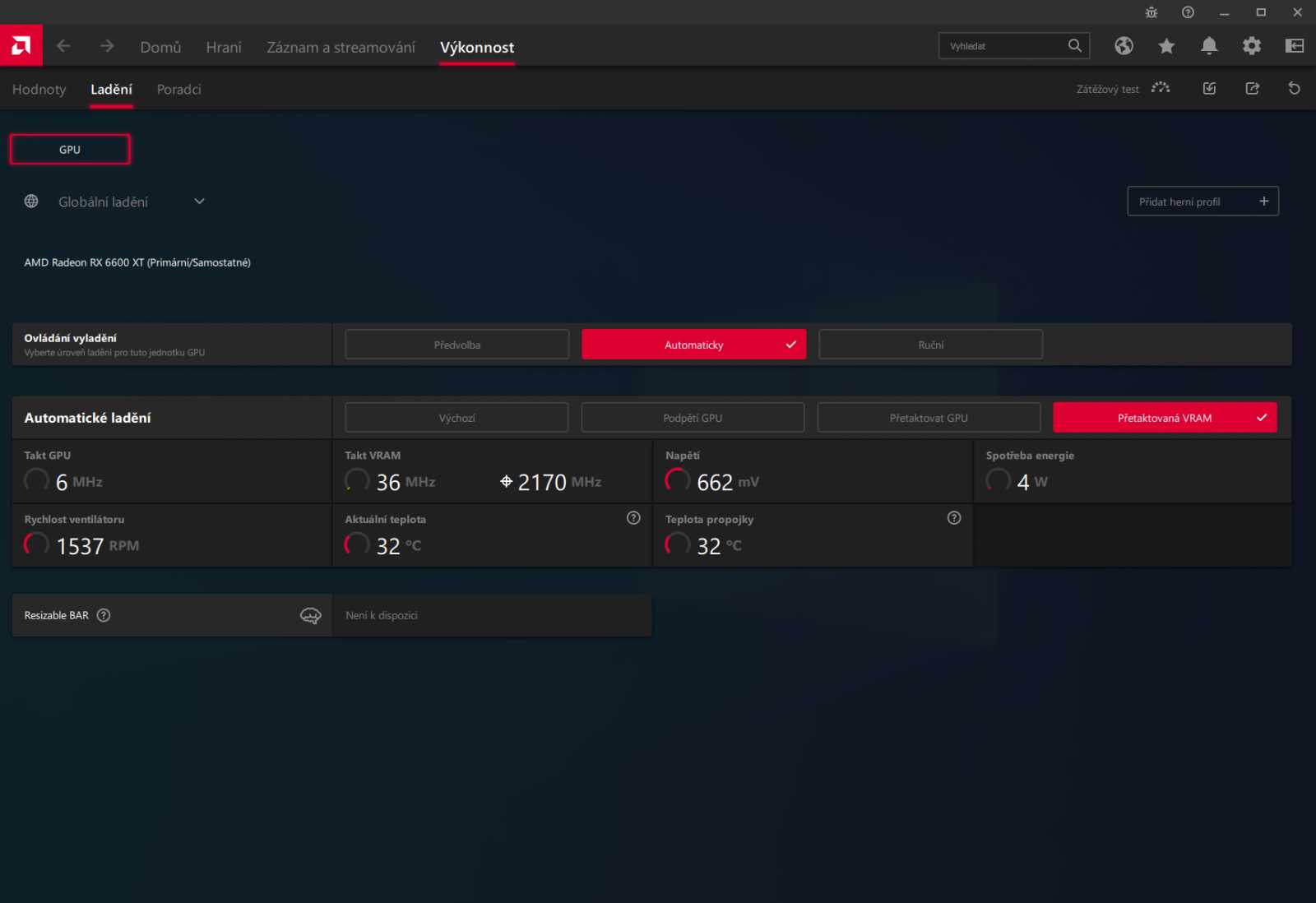
Task: Select Přetaktovaná VRAM option
Action: coord(1165,418)
